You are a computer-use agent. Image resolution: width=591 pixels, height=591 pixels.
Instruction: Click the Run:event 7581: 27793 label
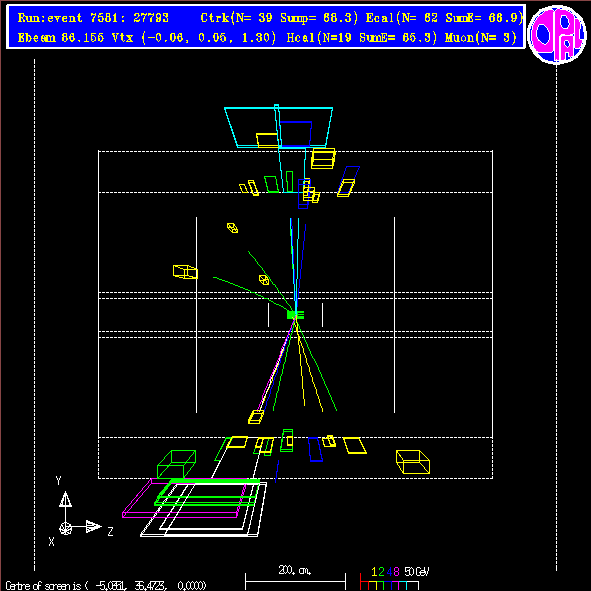tap(93, 18)
